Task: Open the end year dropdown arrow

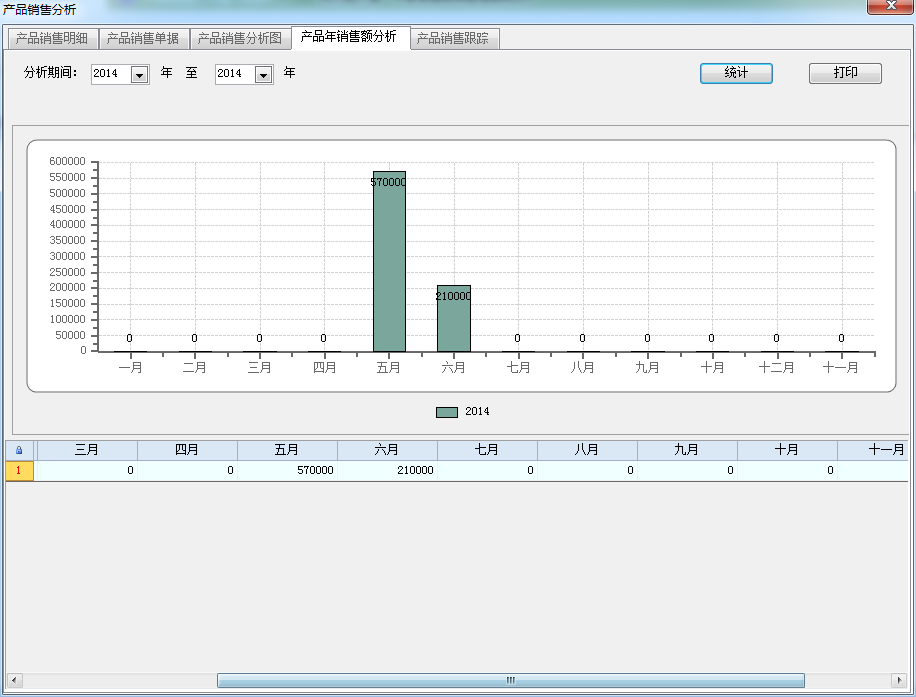Action: tap(263, 75)
